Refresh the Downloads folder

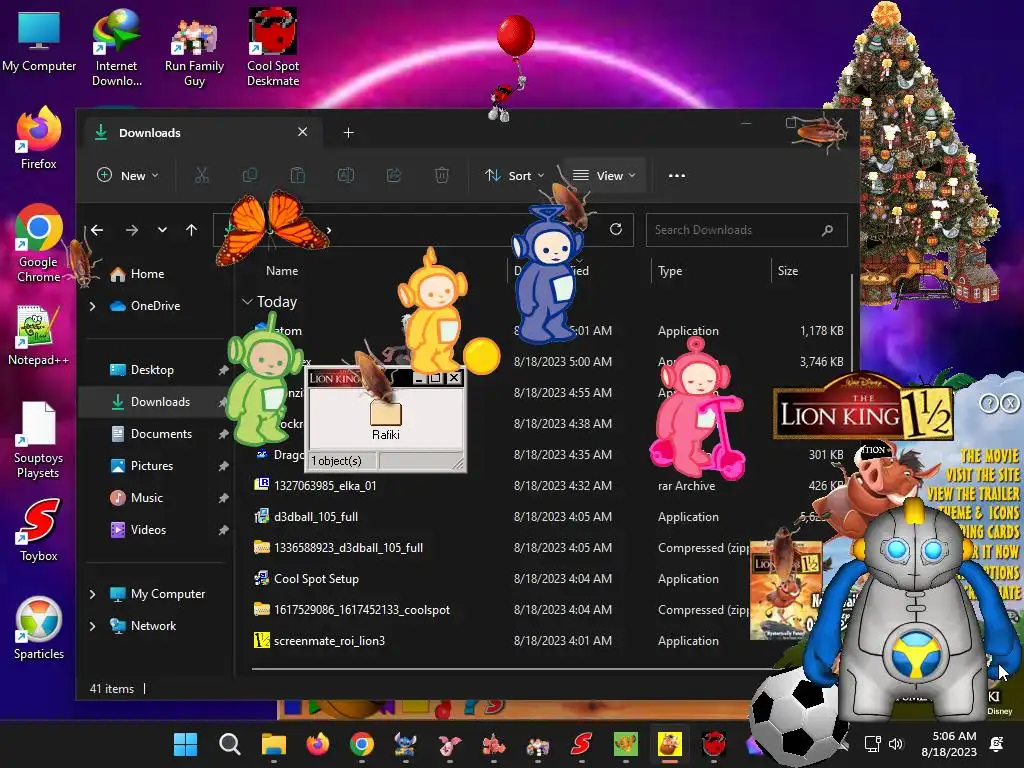[x=616, y=229]
